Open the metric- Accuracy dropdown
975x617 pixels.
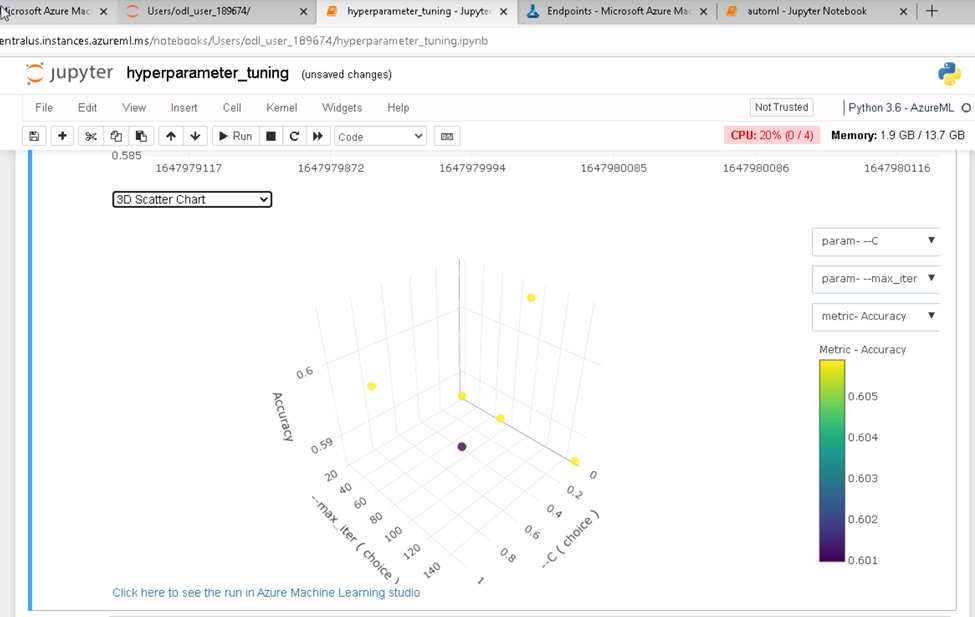click(x=876, y=316)
